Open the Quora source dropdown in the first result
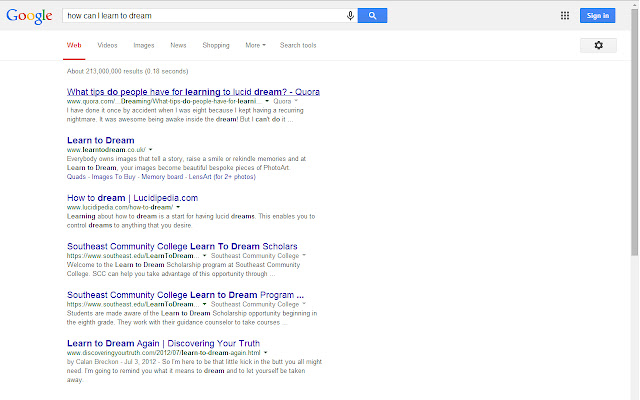The width and height of the screenshot is (640, 400). point(285,101)
